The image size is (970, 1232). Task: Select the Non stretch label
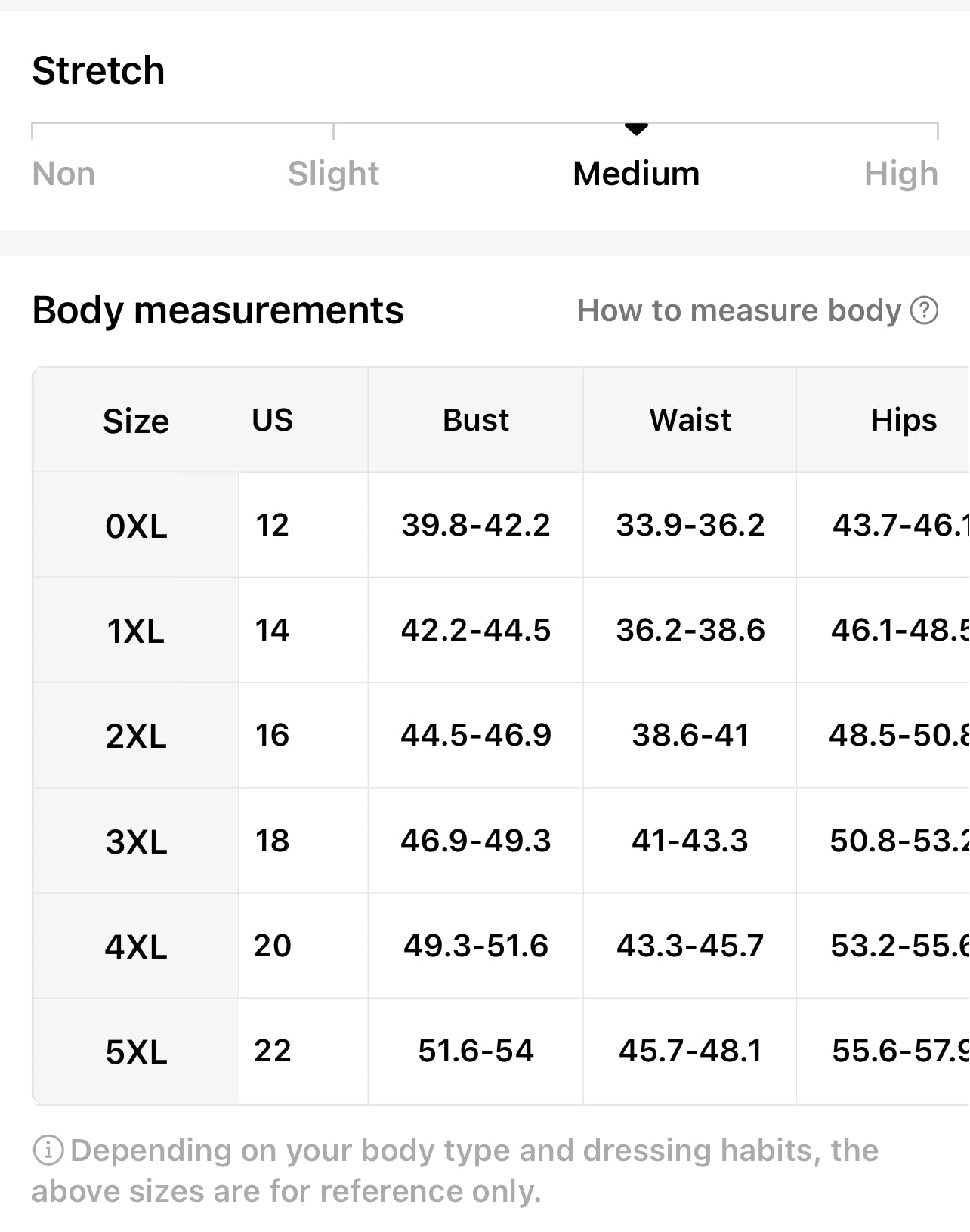(x=63, y=174)
